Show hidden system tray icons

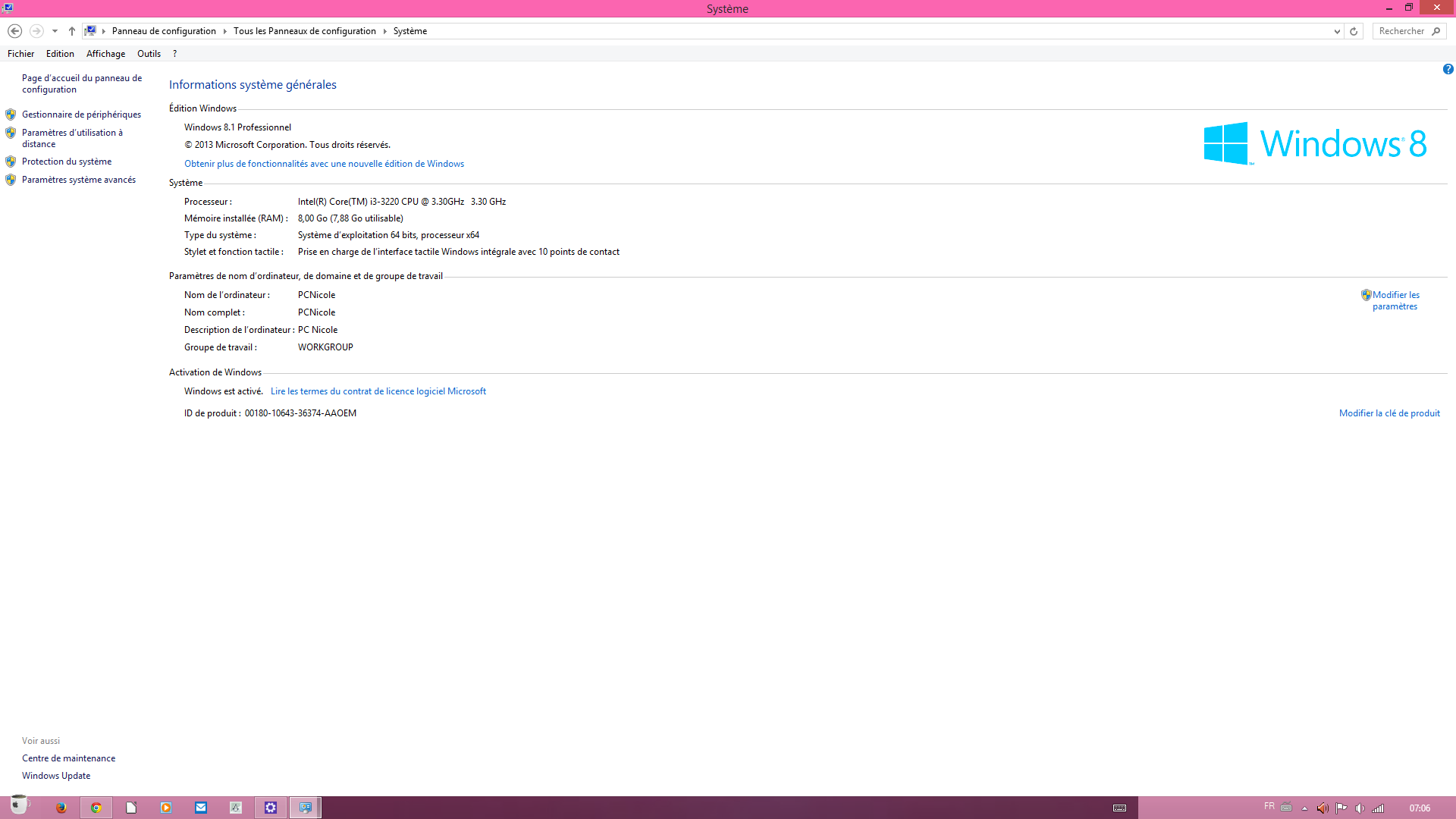(x=1304, y=808)
